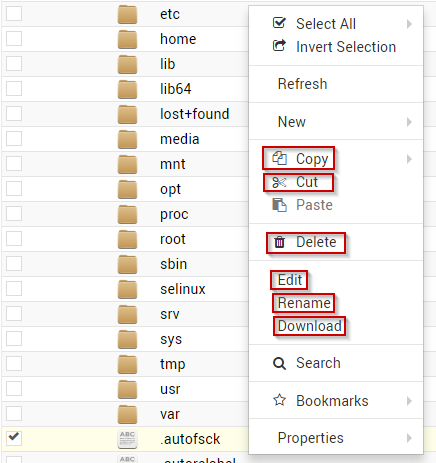Uncheck the .autofsck file checkbox
Screen dimensions: 436x463
pos(14,438)
